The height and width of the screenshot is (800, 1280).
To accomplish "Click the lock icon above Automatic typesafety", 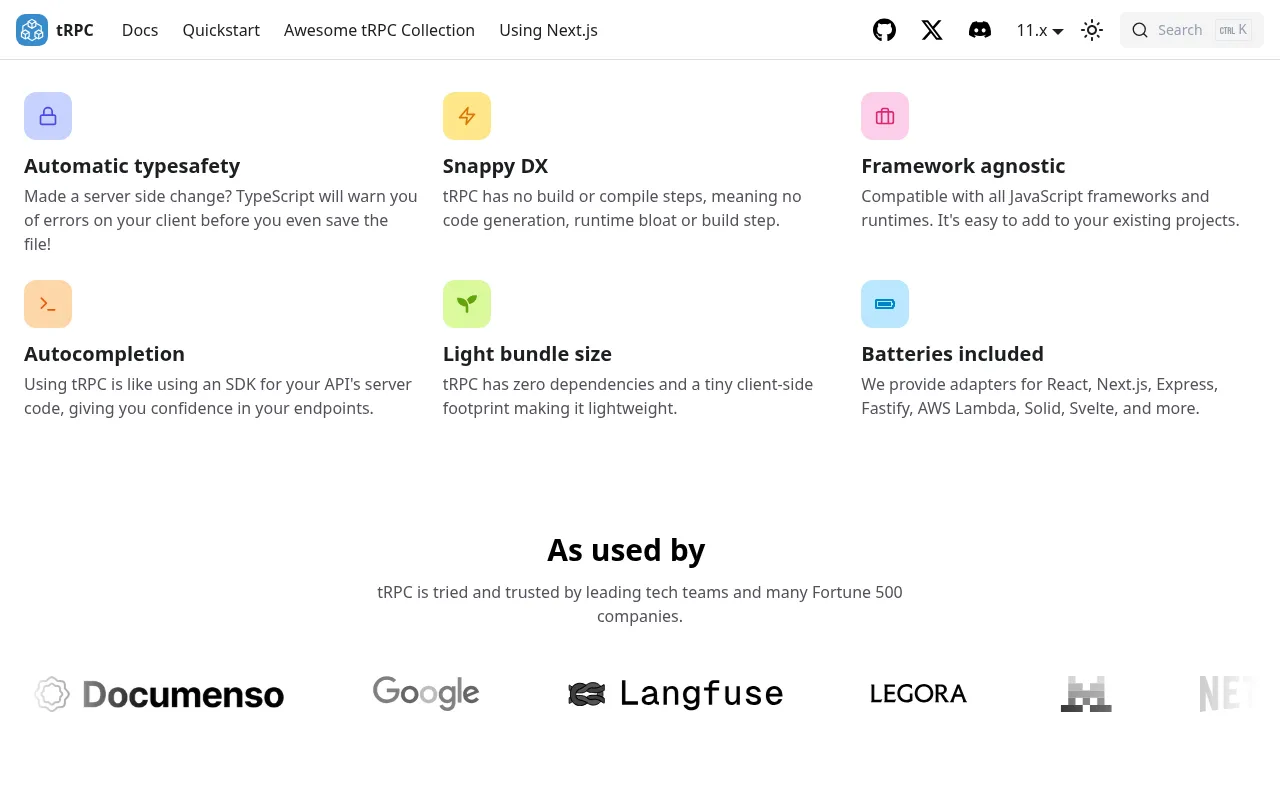I will tap(48, 116).
